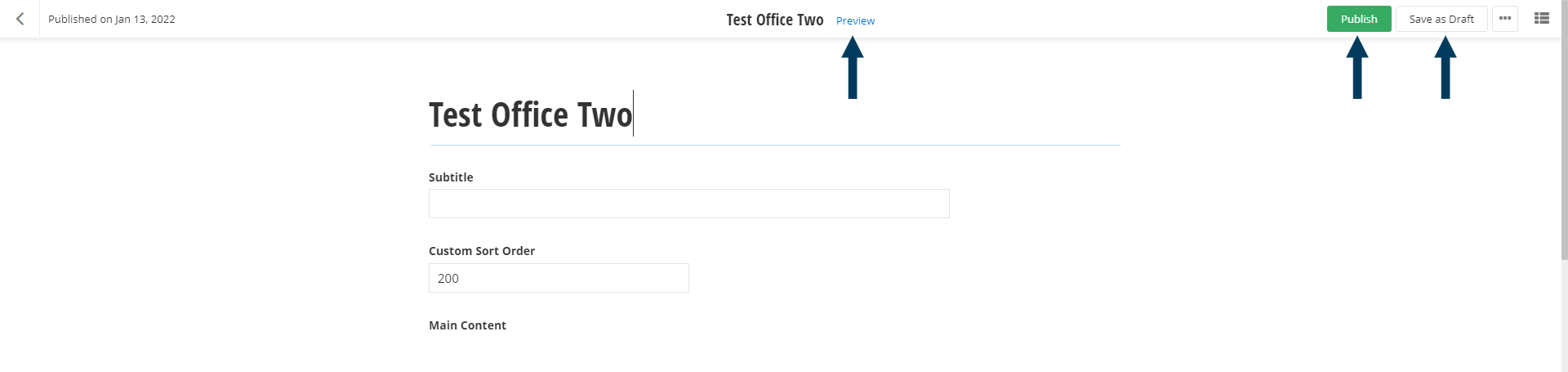Toggle the list view sidebar icon

click(1542, 19)
